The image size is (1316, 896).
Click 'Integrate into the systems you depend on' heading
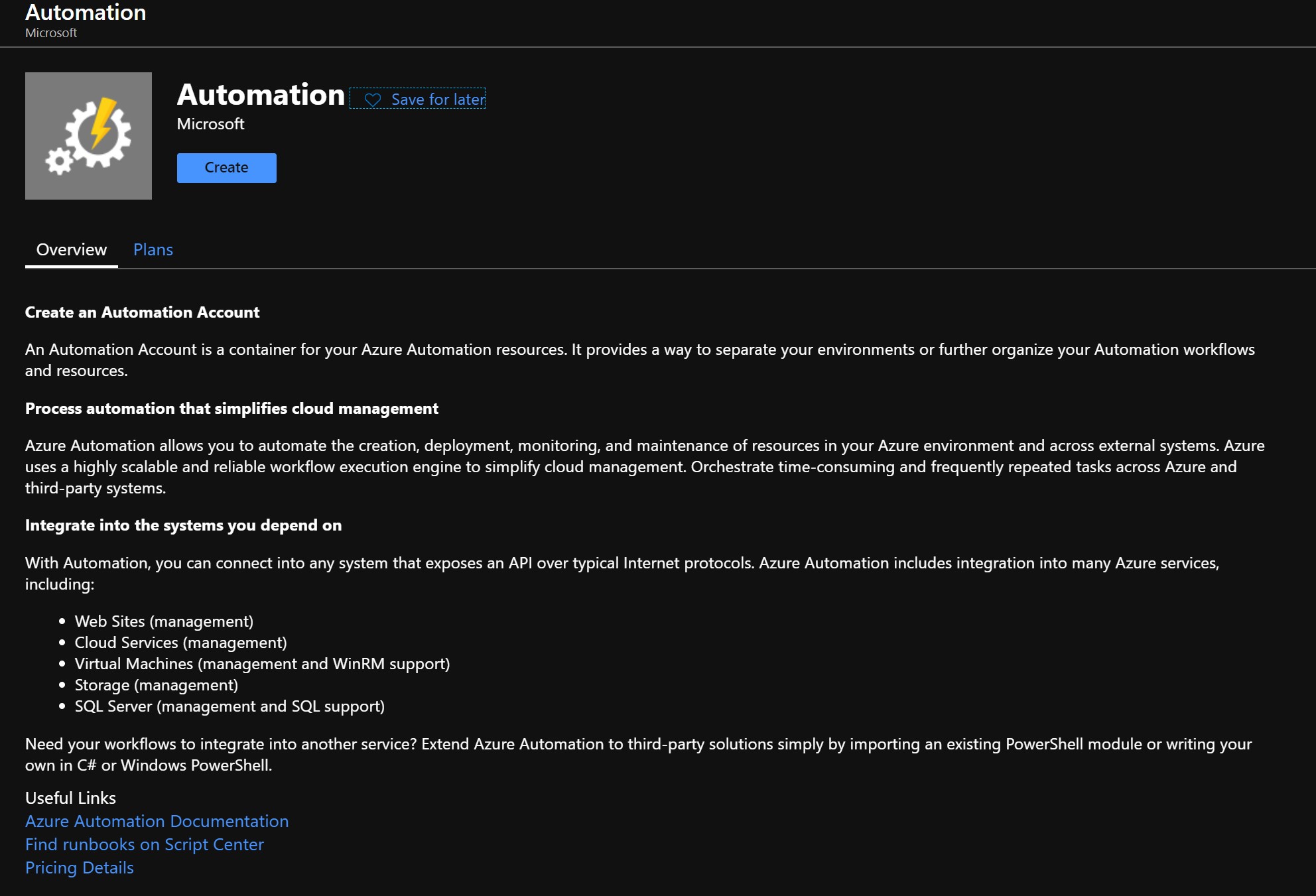pos(184,525)
